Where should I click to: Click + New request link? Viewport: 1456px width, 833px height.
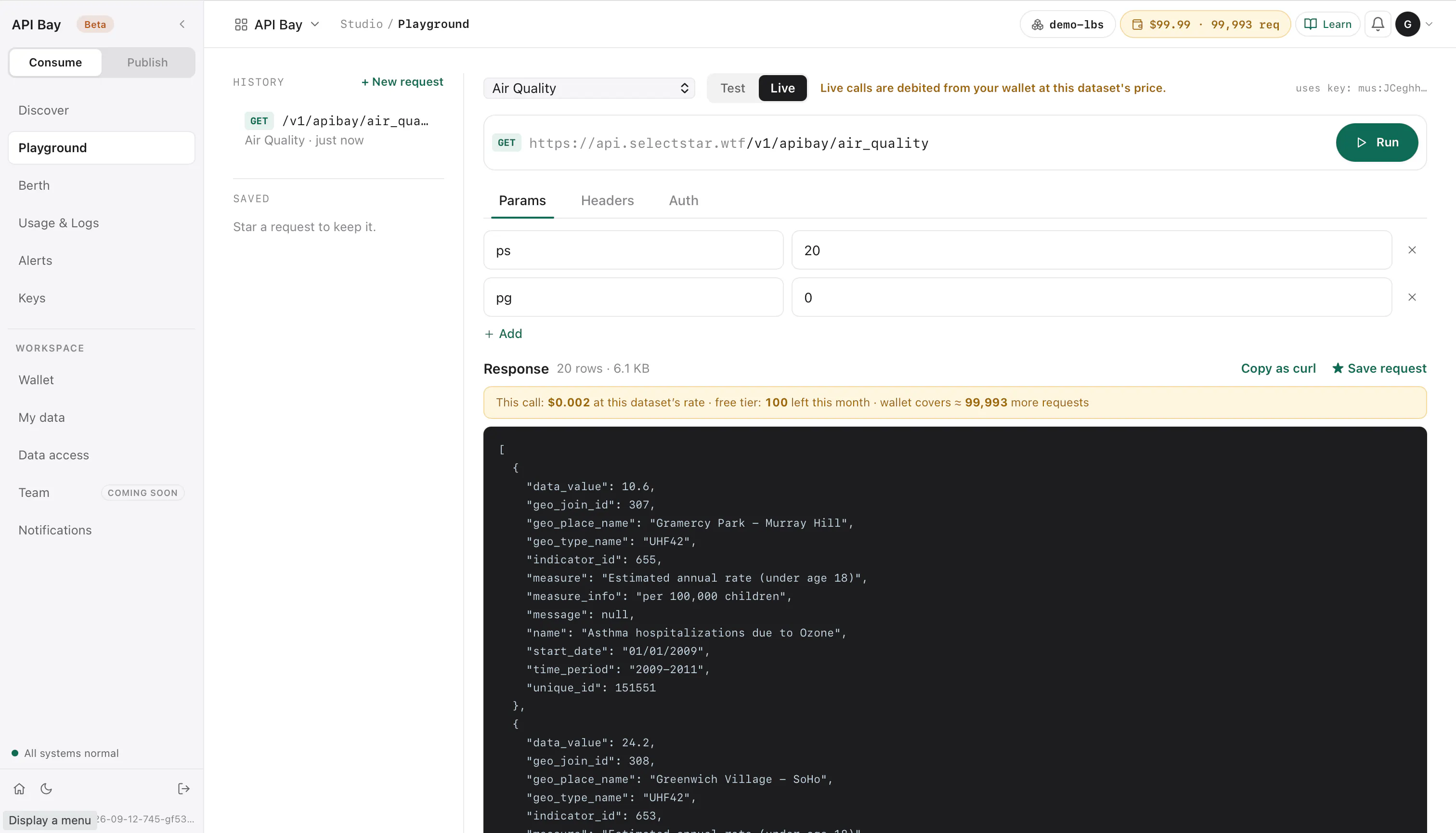pyautogui.click(x=402, y=82)
